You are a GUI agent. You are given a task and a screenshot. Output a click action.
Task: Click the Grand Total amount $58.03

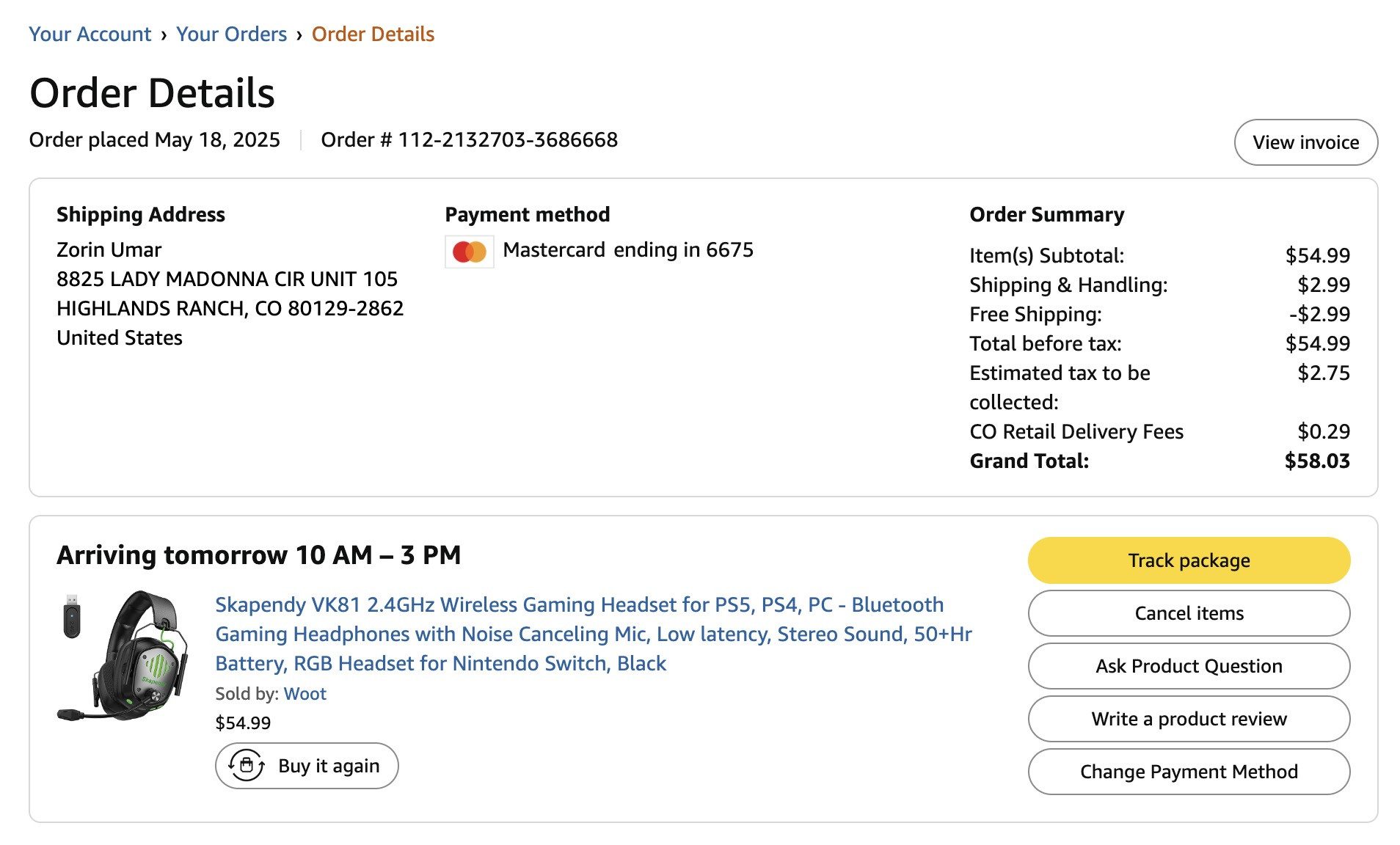click(1317, 461)
